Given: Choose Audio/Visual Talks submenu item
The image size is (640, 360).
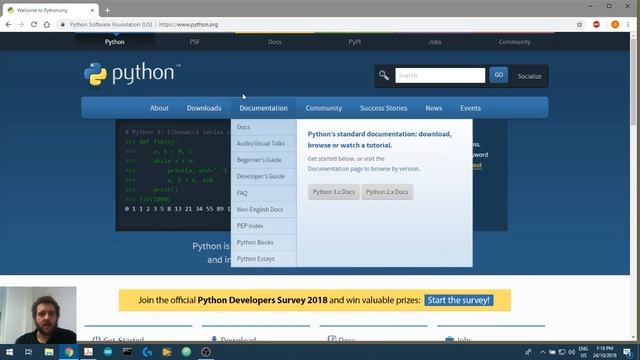Looking at the screenshot, I should (264, 144).
